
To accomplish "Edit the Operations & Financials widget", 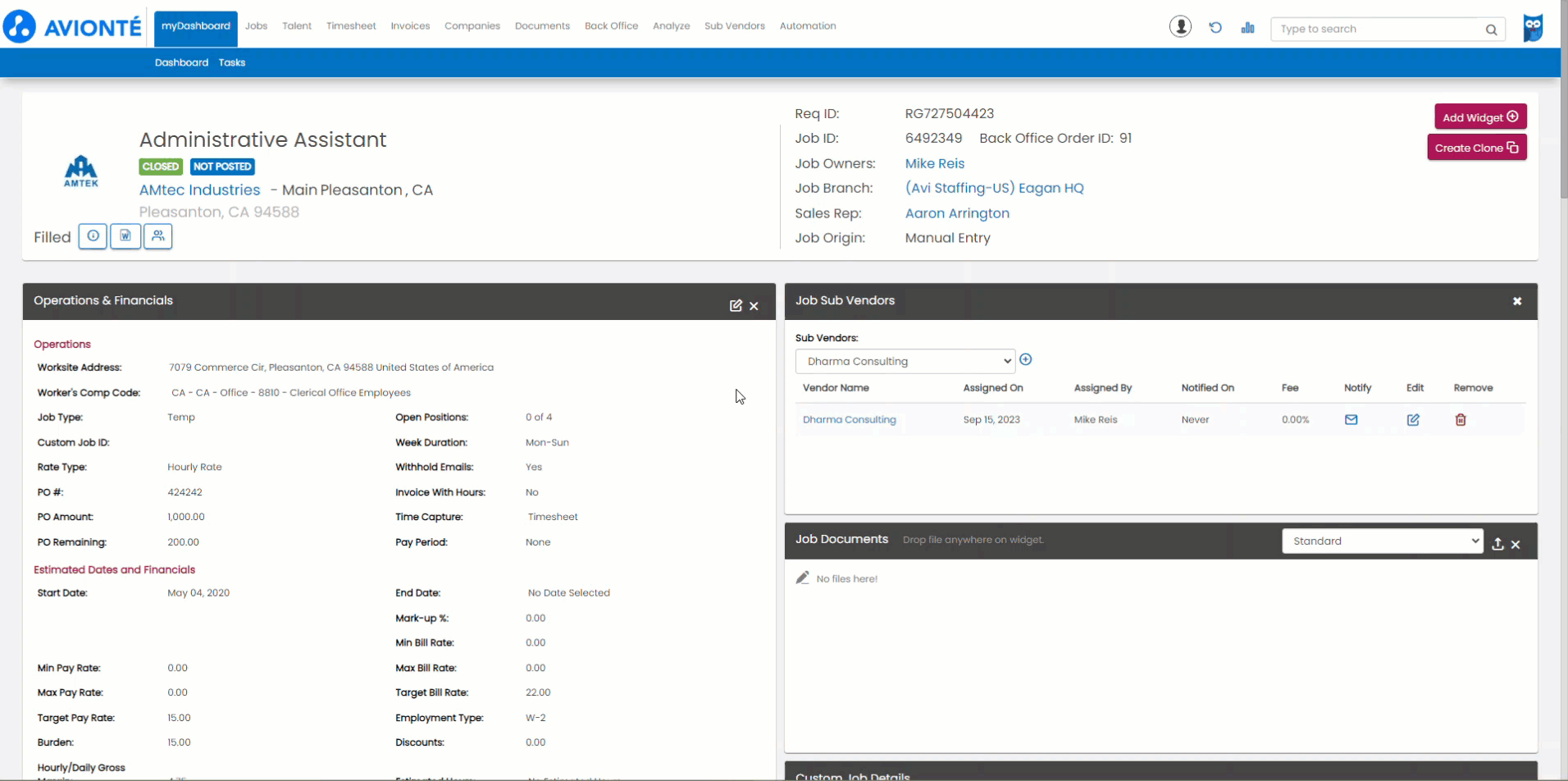I will pos(736,306).
